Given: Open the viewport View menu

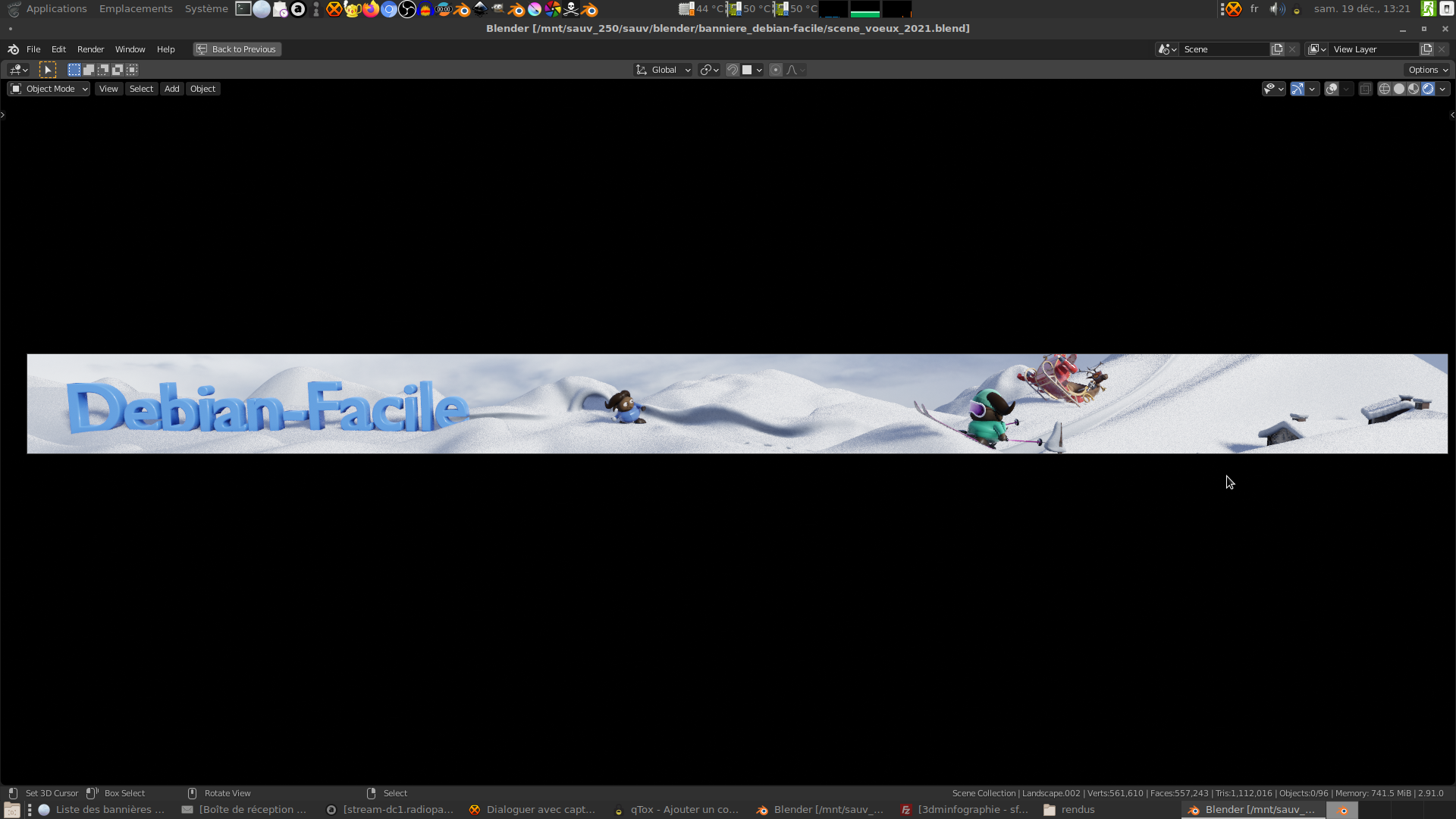Looking at the screenshot, I should click(108, 89).
